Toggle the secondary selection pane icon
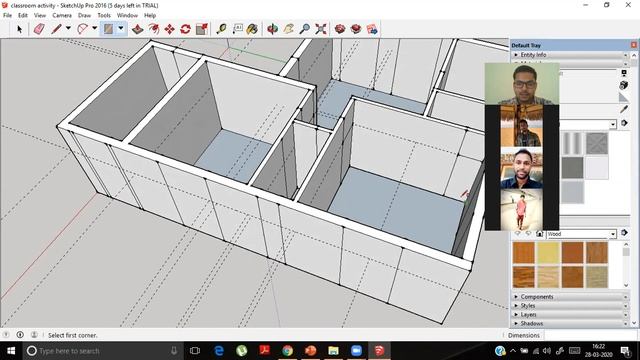640x360 pixels. click(624, 73)
